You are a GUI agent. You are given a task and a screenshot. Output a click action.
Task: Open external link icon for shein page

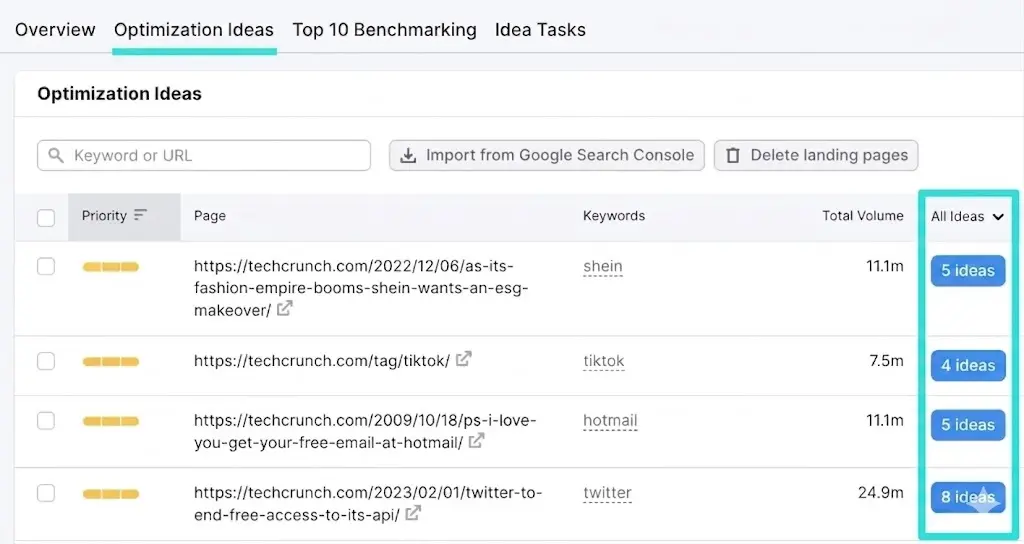[284, 308]
